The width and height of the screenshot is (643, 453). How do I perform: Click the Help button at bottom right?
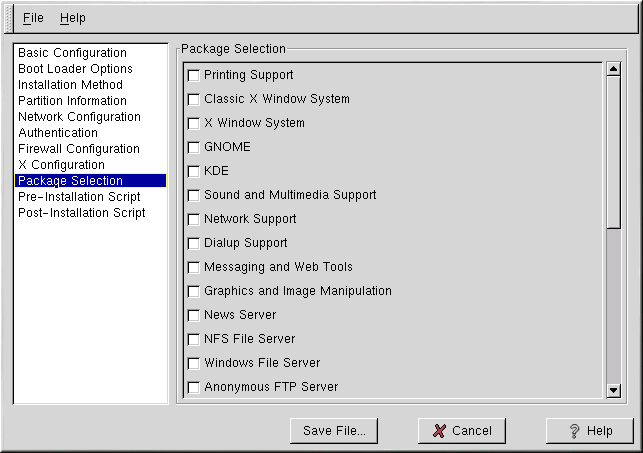click(590, 431)
